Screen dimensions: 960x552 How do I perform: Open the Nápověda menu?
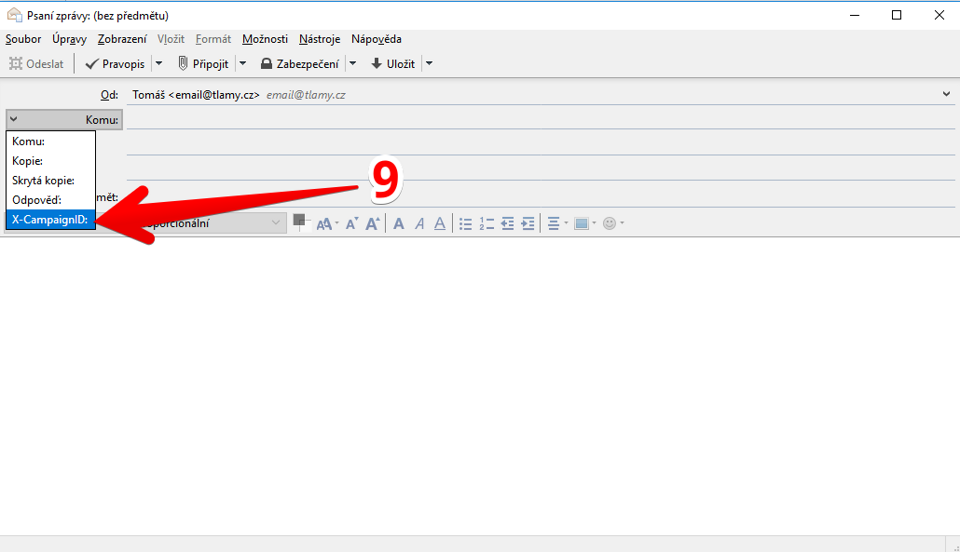377,39
